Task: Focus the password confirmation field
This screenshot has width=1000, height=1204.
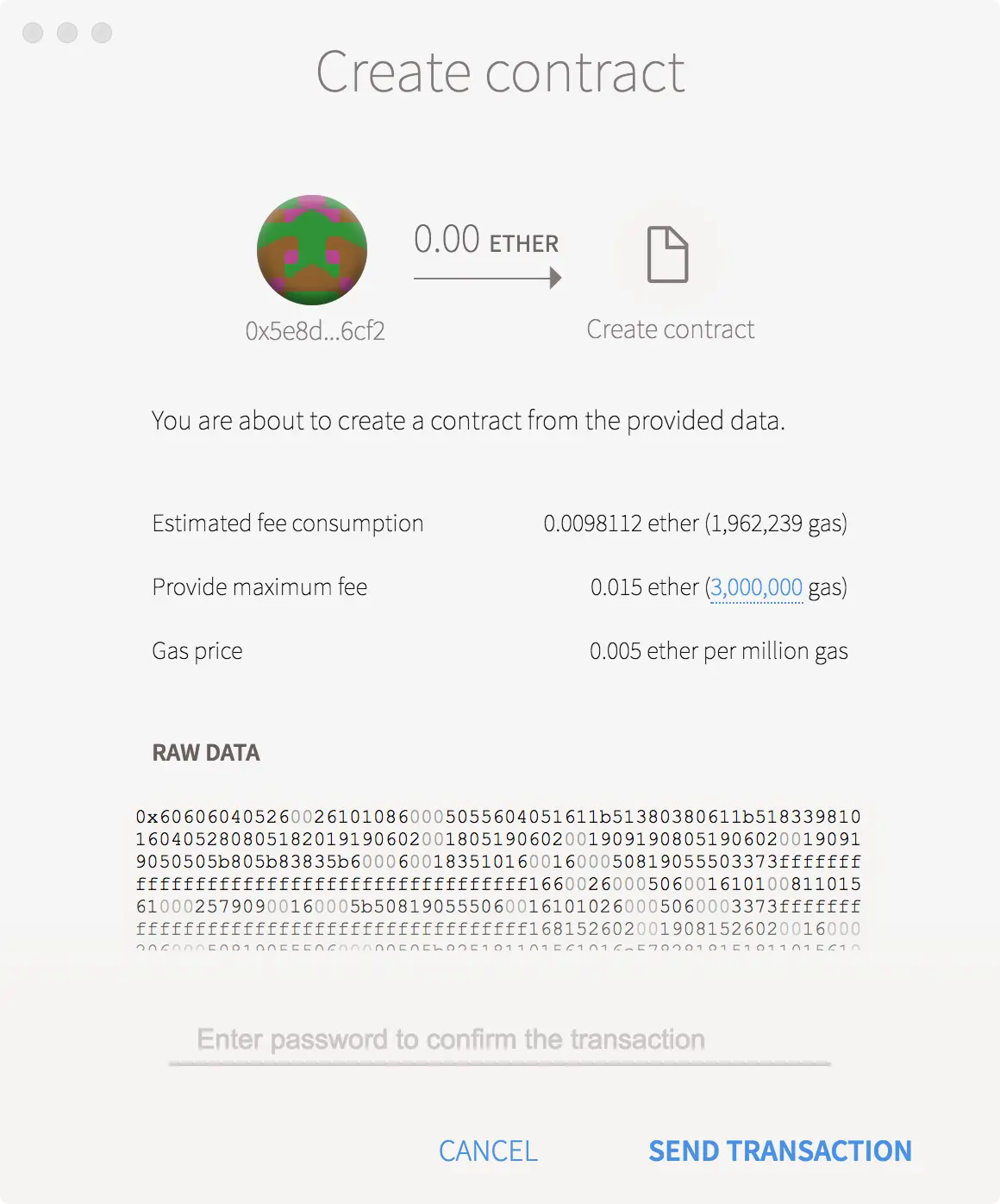Action: 500,1040
